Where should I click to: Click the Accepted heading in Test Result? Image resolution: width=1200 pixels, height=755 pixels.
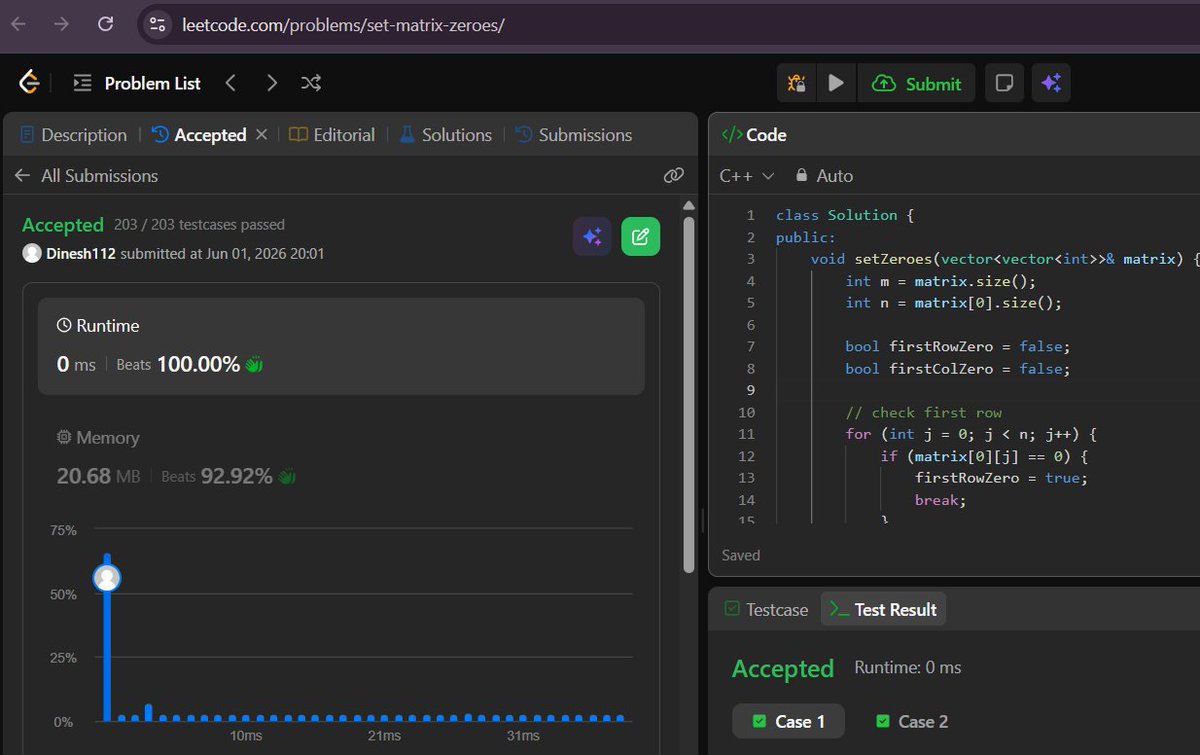point(783,669)
